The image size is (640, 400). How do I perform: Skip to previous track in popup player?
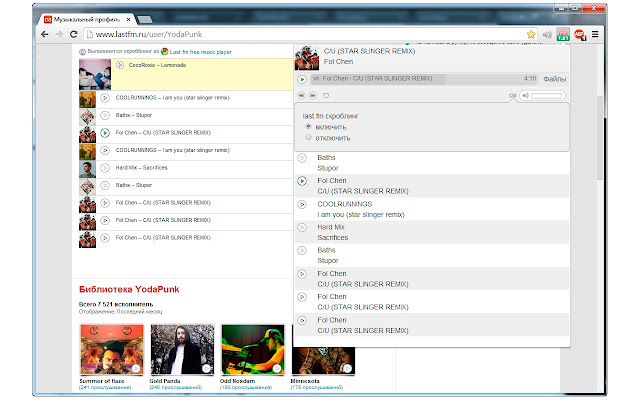(x=301, y=96)
